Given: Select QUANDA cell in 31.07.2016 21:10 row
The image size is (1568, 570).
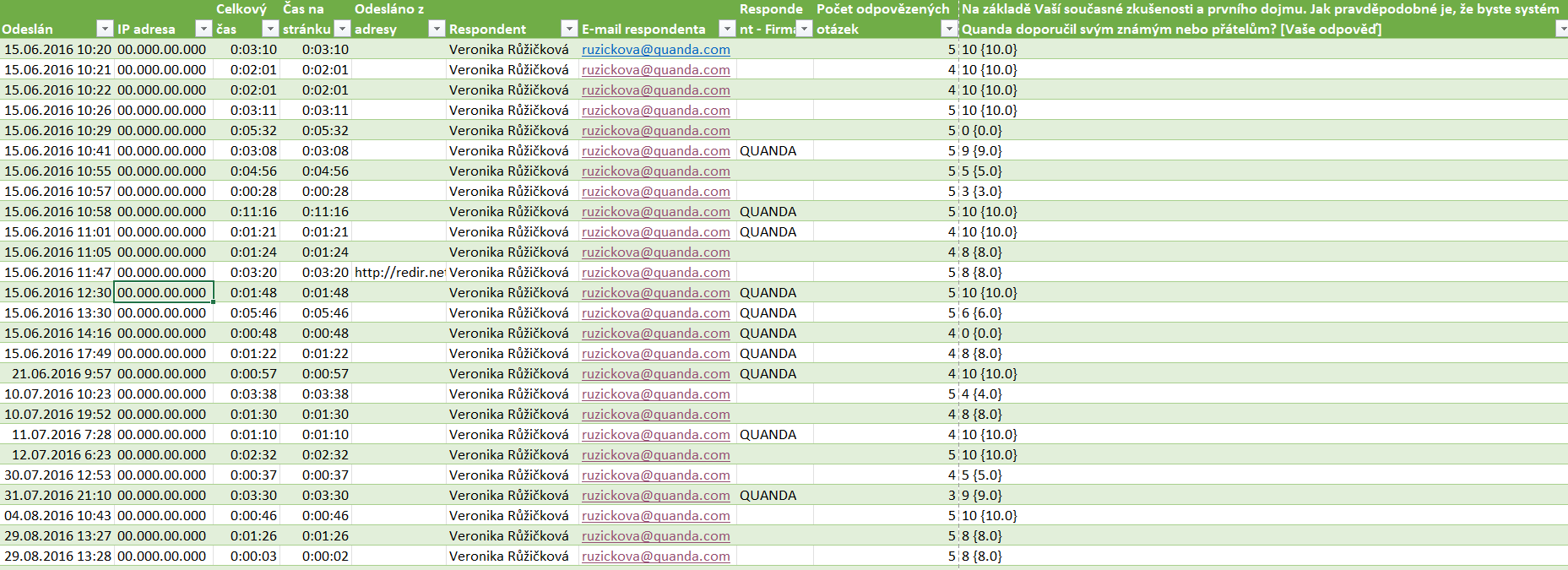Looking at the screenshot, I should tap(774, 495).
